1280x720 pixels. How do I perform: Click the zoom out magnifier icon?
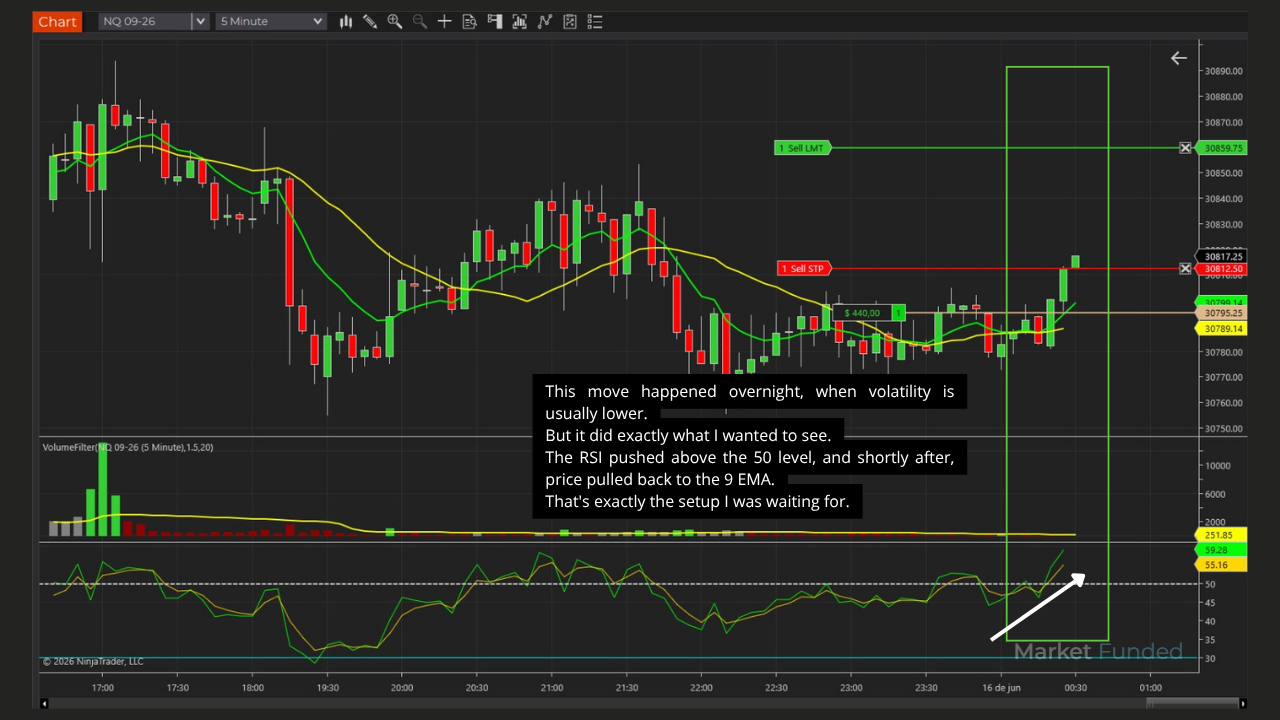[x=419, y=21]
